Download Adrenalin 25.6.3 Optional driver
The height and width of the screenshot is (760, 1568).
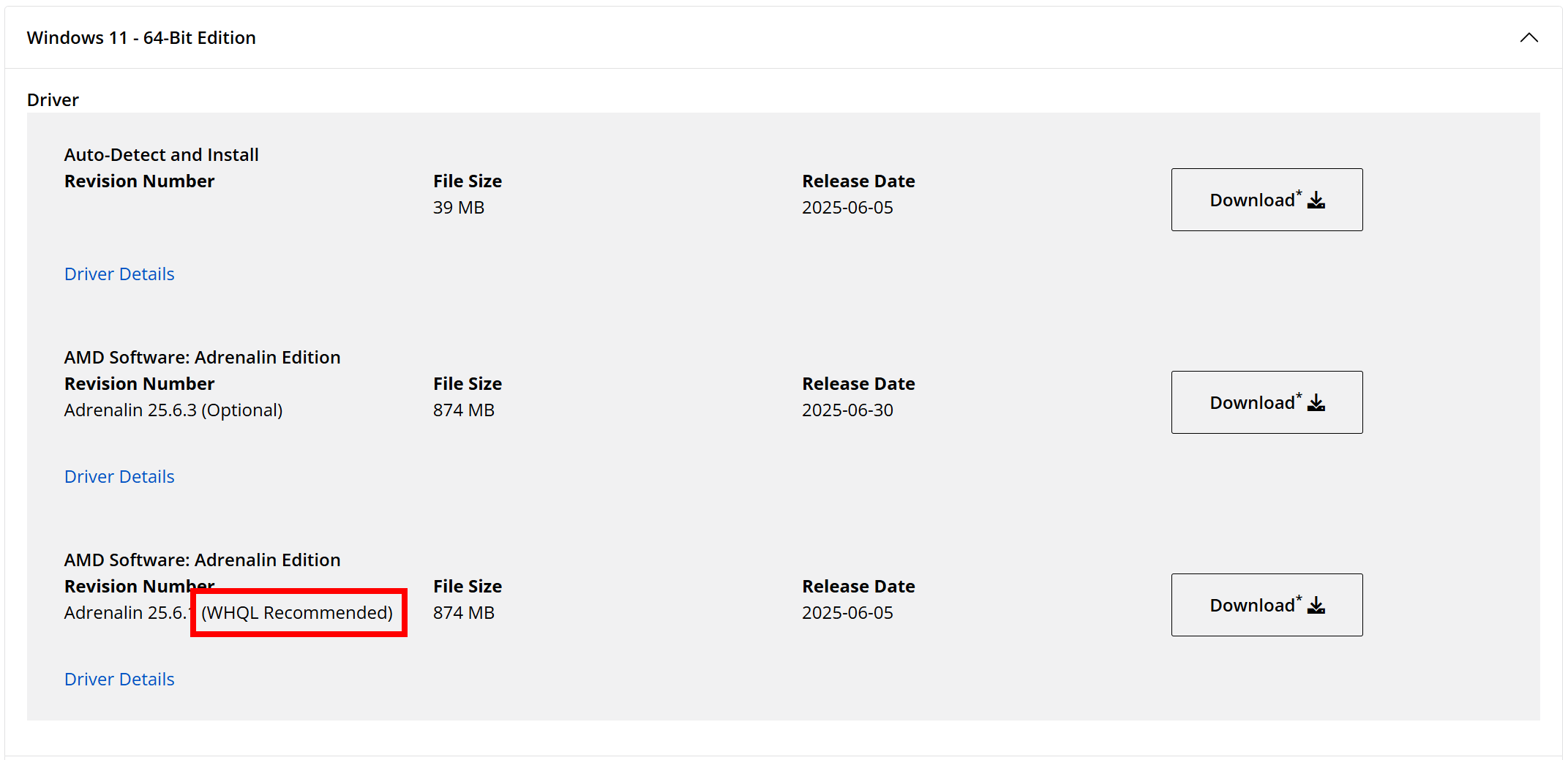point(1266,402)
